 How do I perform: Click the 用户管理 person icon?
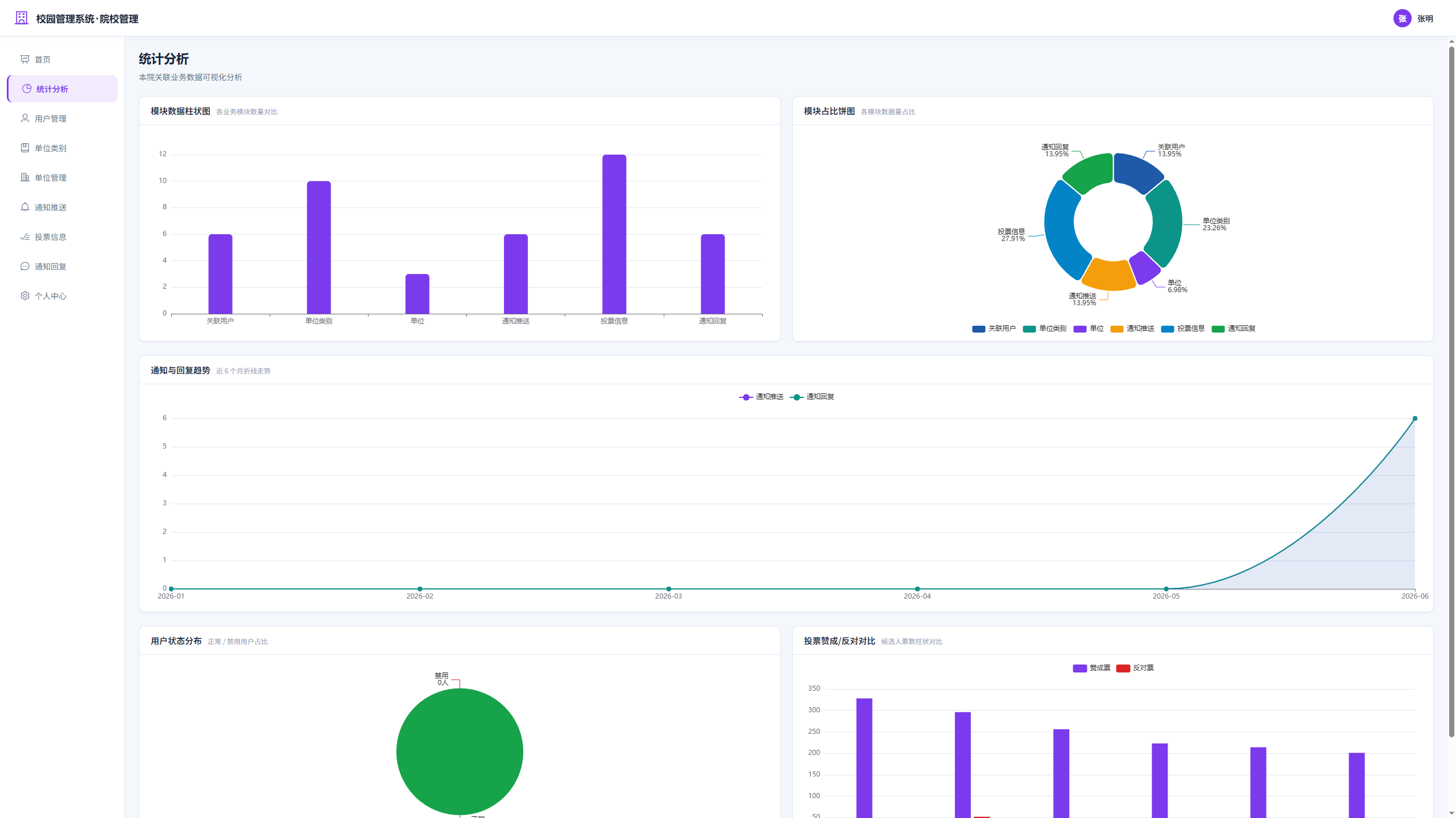tap(25, 118)
